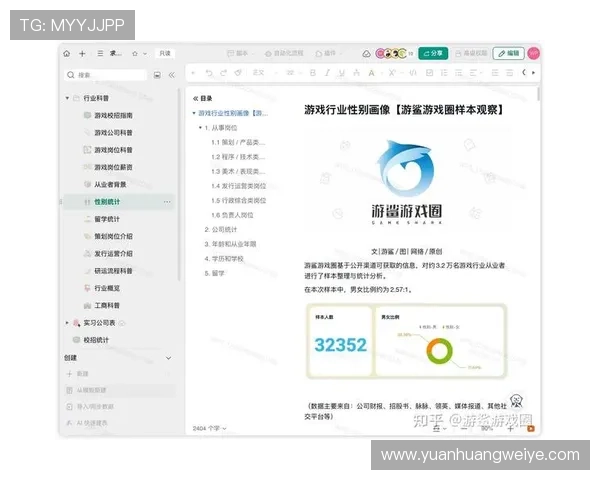Open the 自动化流程 menu

coord(285,54)
